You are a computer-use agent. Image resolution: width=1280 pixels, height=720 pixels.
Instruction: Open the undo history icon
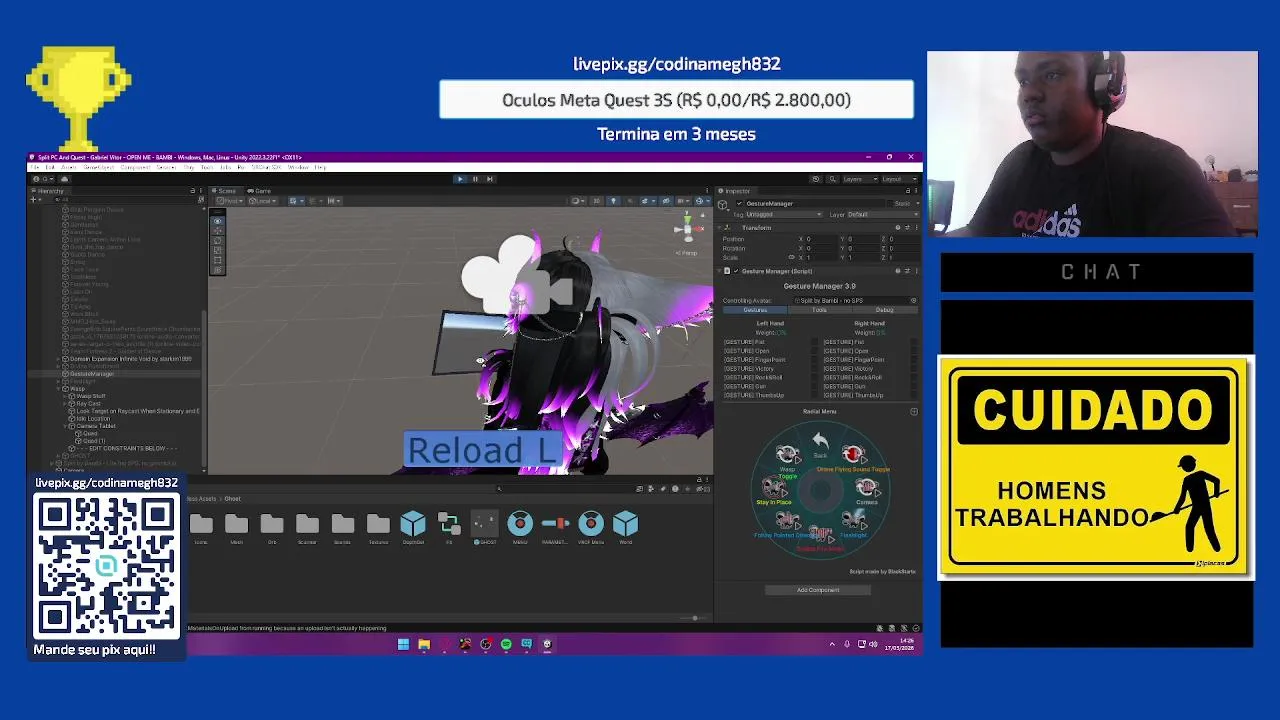pos(816,179)
